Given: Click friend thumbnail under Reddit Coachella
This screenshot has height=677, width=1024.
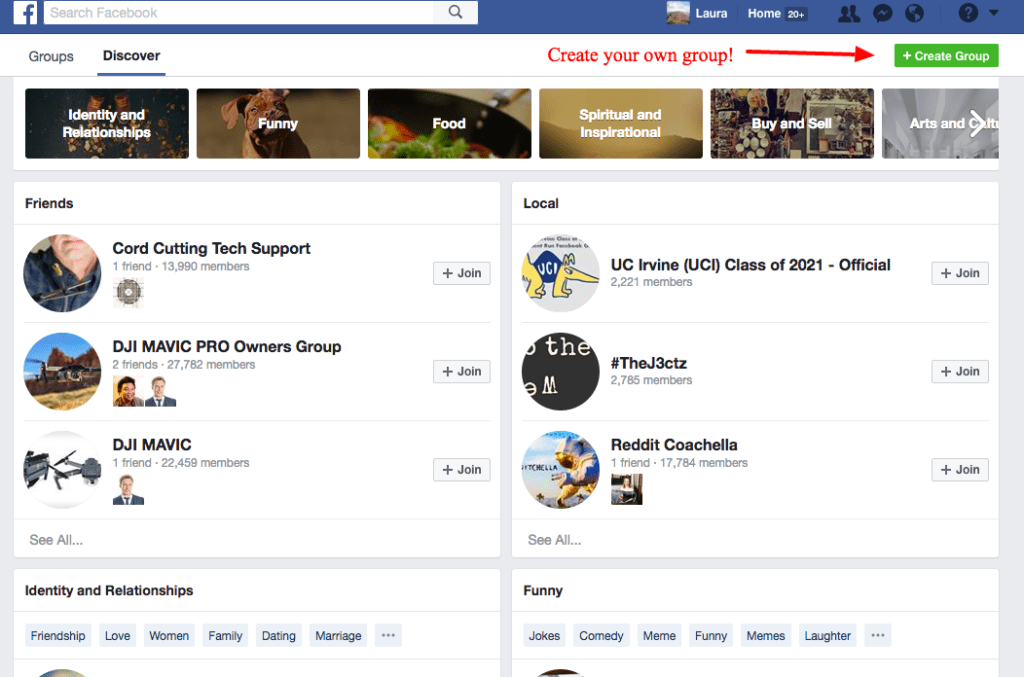Looking at the screenshot, I should click(626, 489).
